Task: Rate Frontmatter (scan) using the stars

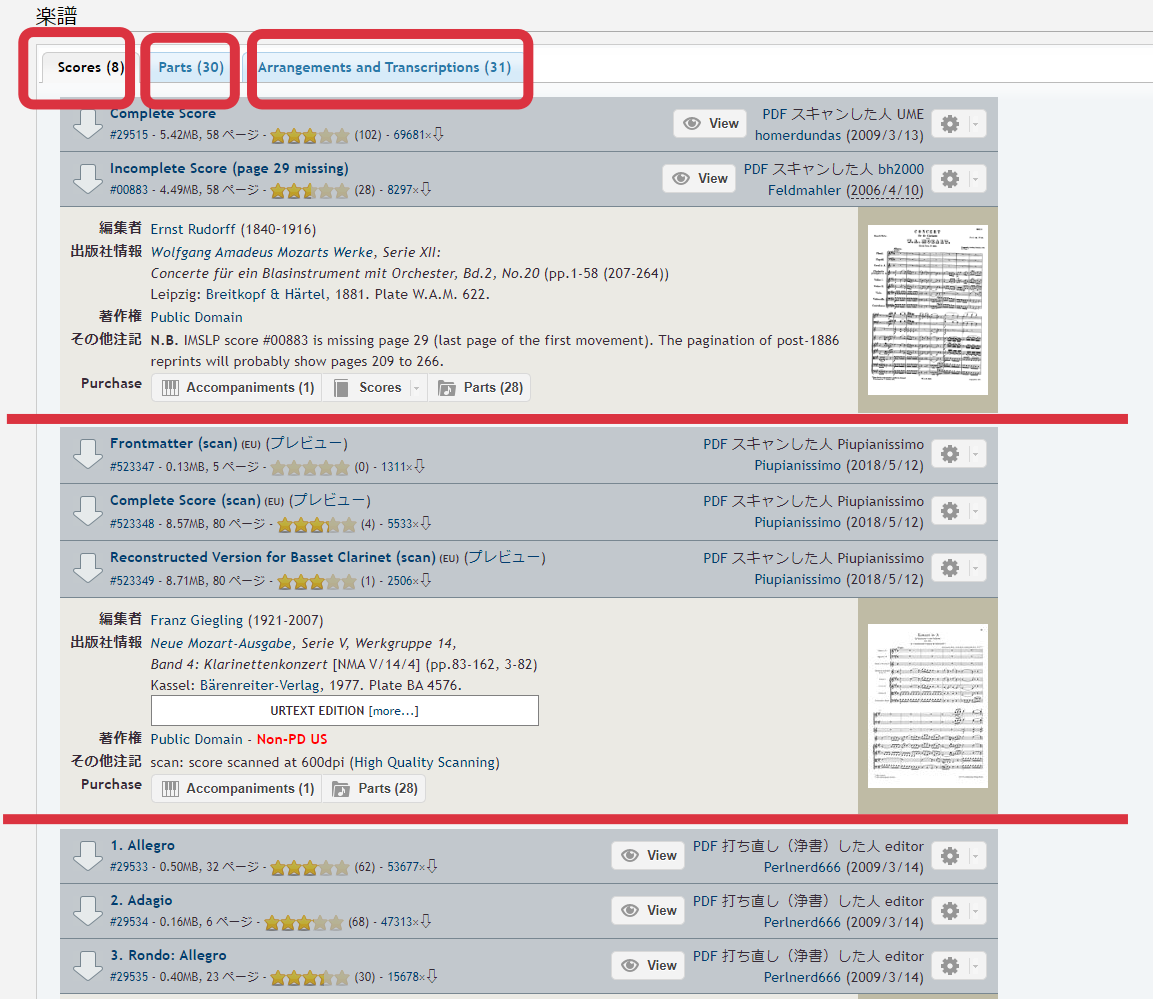Action: [x=310, y=467]
